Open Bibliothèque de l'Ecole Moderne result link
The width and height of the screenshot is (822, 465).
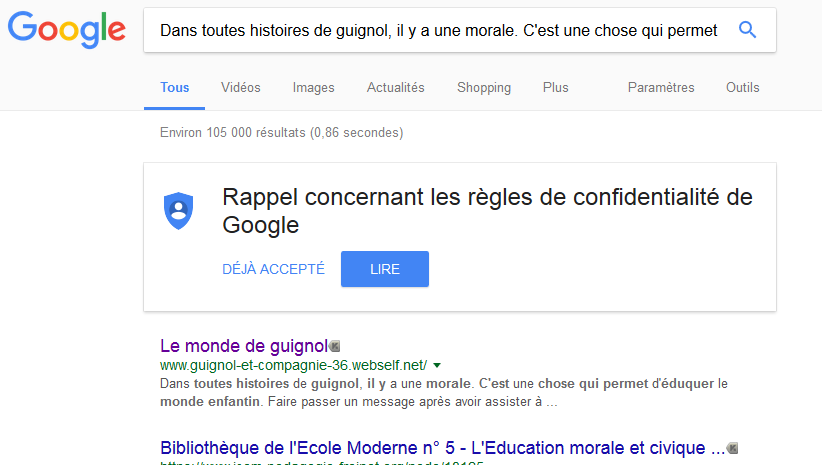442,448
